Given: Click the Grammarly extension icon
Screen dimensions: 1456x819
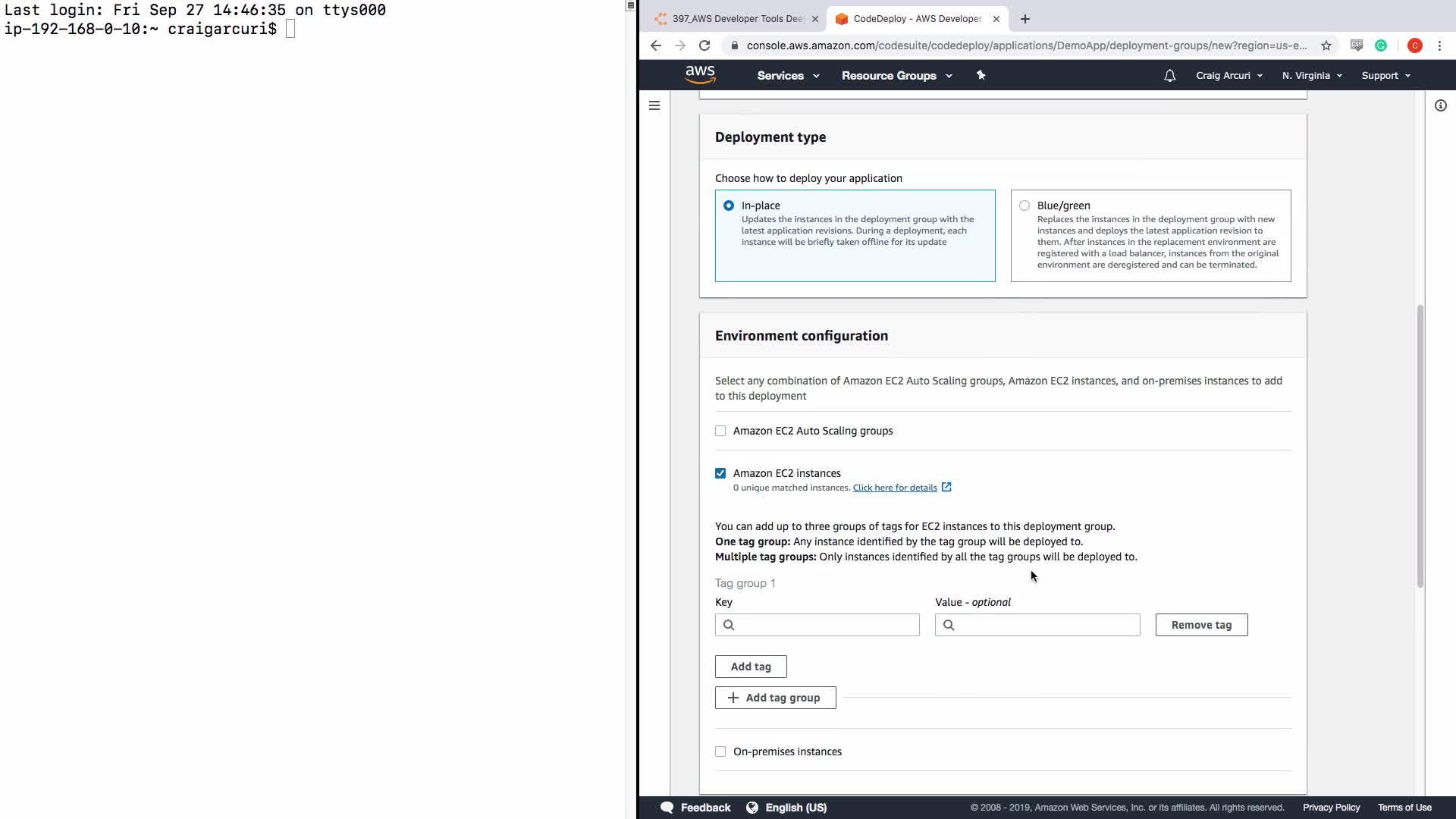Looking at the screenshot, I should pyautogui.click(x=1381, y=45).
